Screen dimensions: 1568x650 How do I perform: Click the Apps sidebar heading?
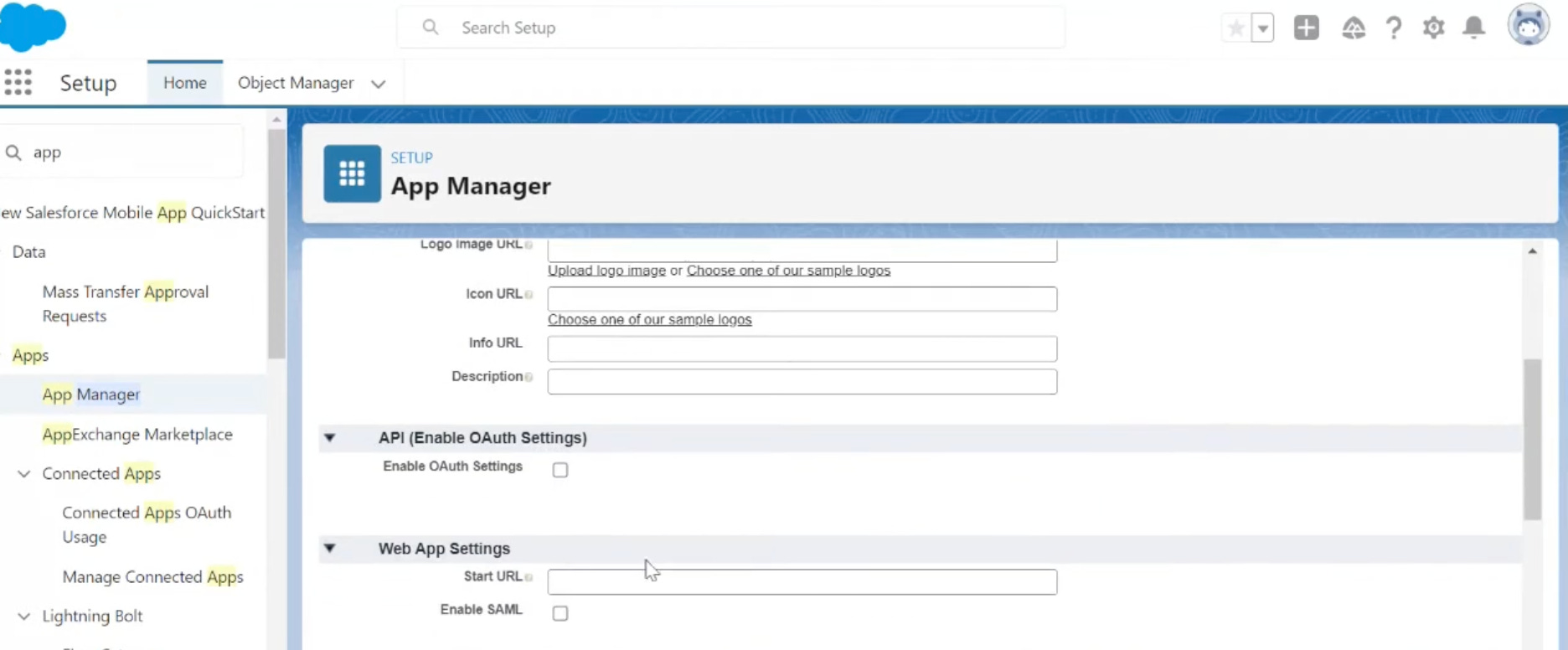tap(30, 355)
